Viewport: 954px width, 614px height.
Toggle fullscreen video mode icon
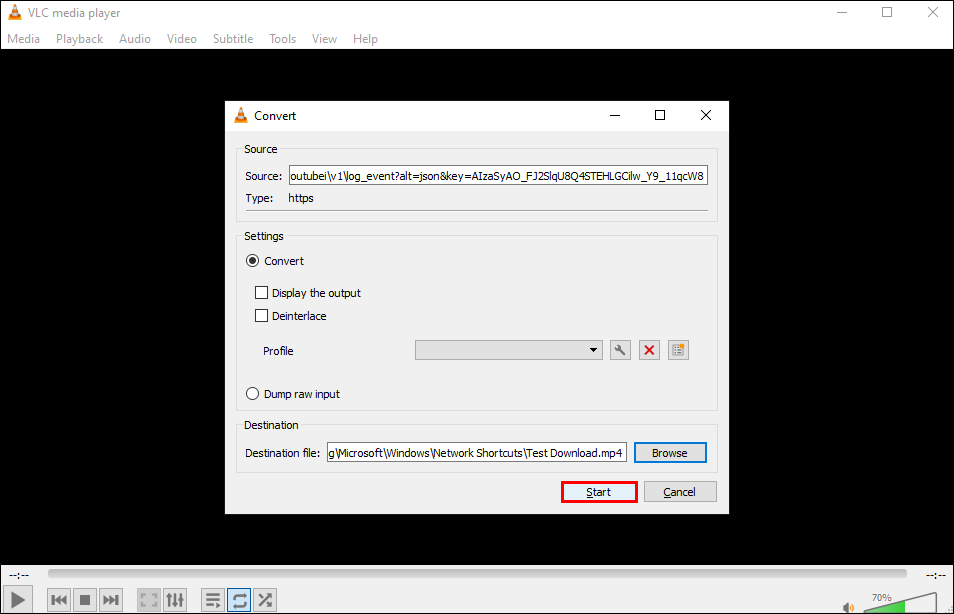pos(149,600)
